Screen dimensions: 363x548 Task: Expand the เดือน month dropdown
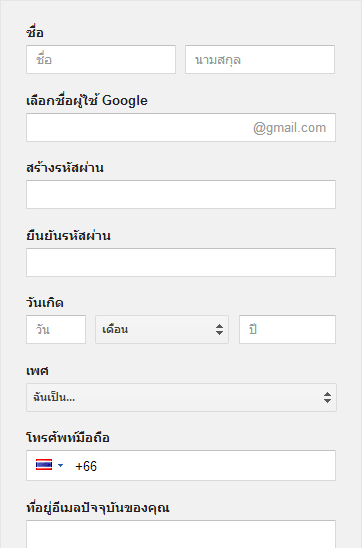click(162, 330)
